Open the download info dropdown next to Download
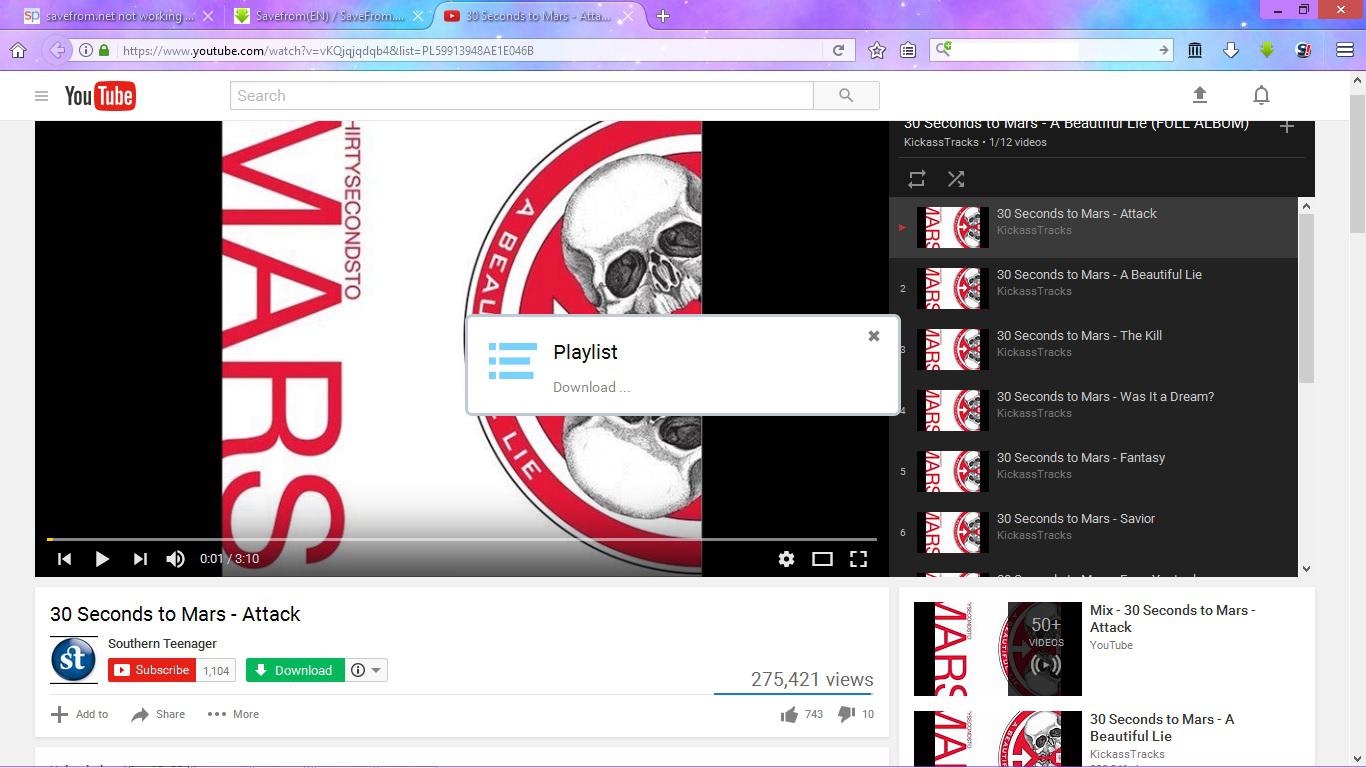This screenshot has height=768, width=1366. 366,670
